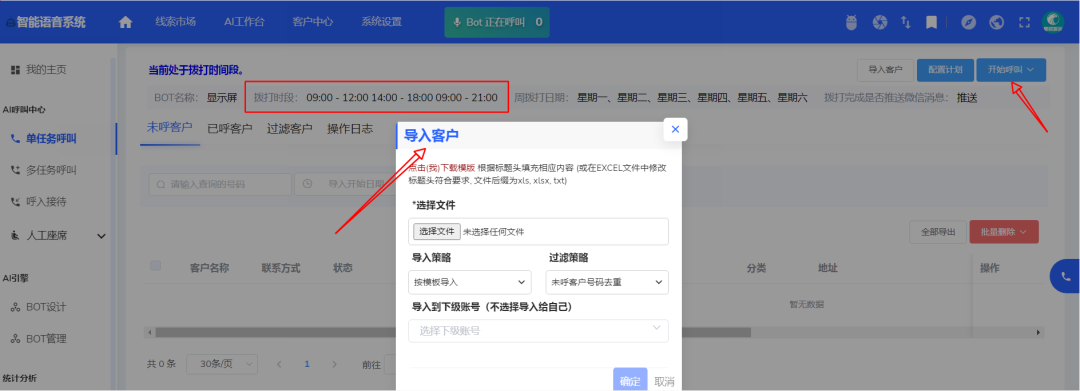Click the Bot 正在呼叫 status button

click(497, 23)
